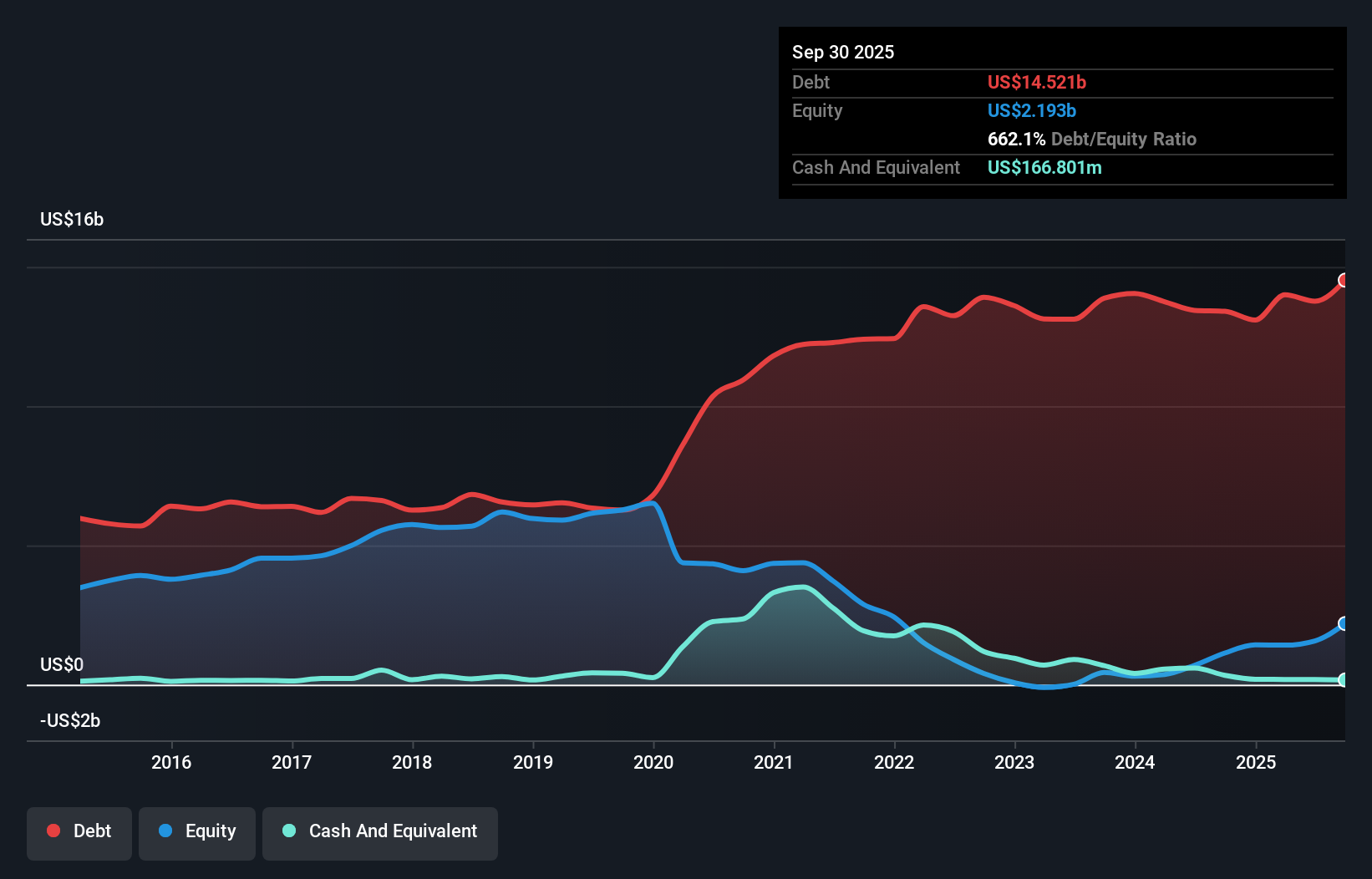Click the Sep 30 2025 tooltip date
The image size is (1372, 879).
(x=843, y=53)
